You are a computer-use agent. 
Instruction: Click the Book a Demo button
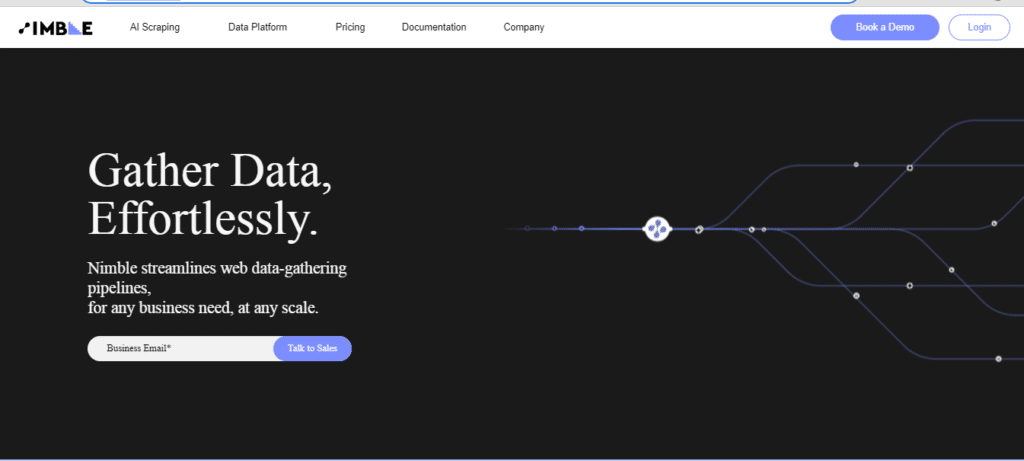(x=885, y=27)
